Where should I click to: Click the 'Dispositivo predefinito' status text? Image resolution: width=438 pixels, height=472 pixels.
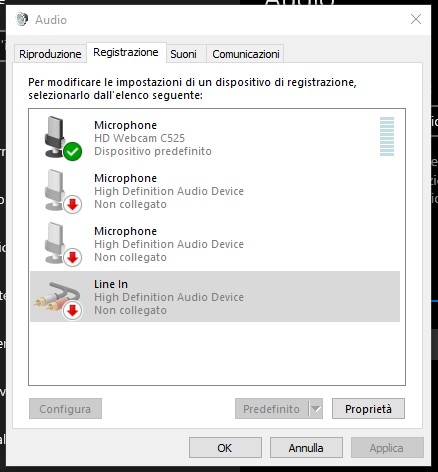point(153,151)
